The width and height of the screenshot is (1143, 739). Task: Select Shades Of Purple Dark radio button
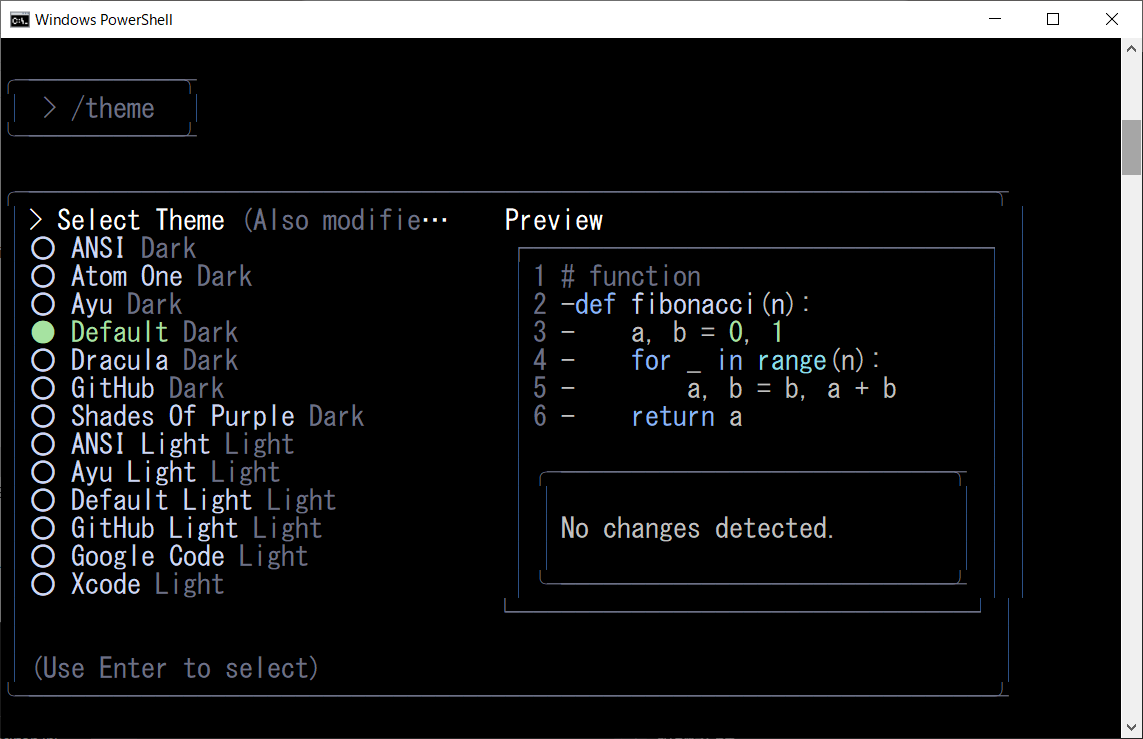pyautogui.click(x=43, y=416)
